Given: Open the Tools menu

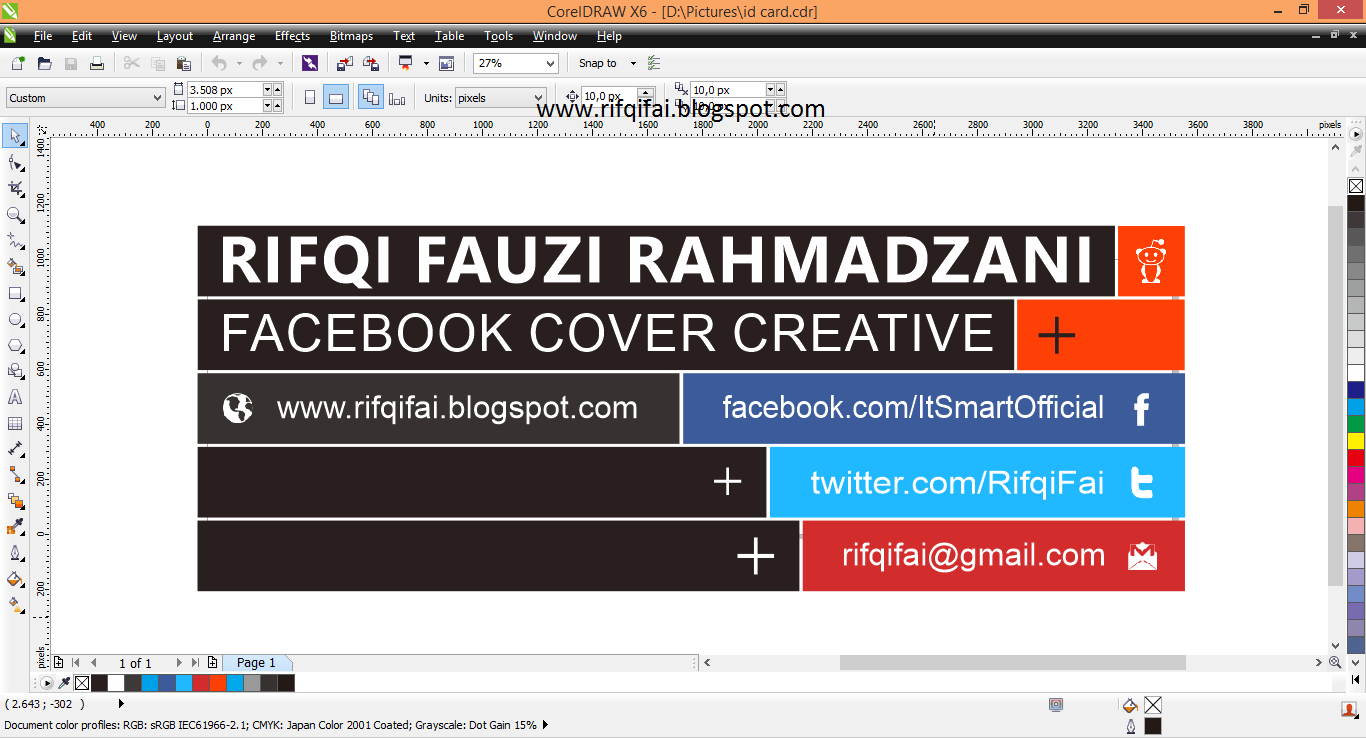Looking at the screenshot, I should click(498, 36).
